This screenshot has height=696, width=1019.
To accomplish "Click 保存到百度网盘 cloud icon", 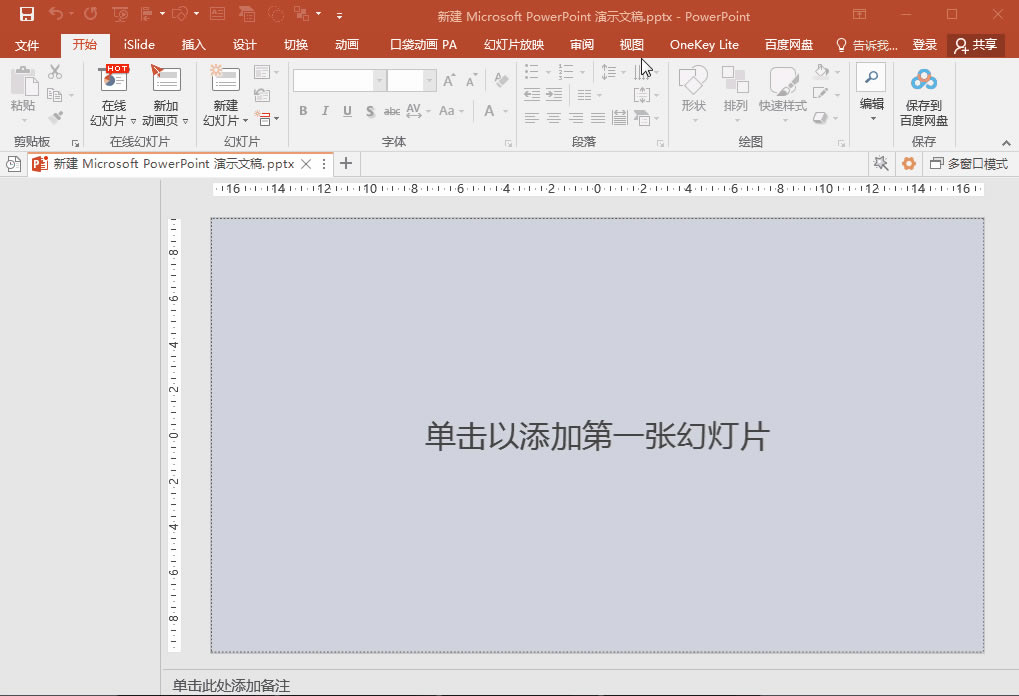I will coord(923,79).
